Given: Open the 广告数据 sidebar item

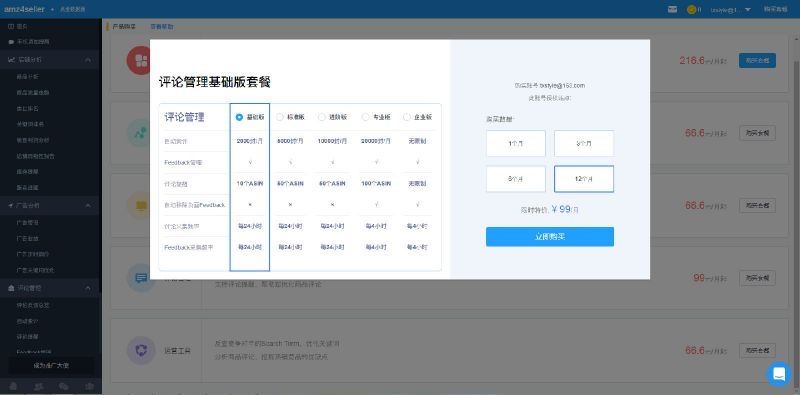Looking at the screenshot, I should 28,238.
